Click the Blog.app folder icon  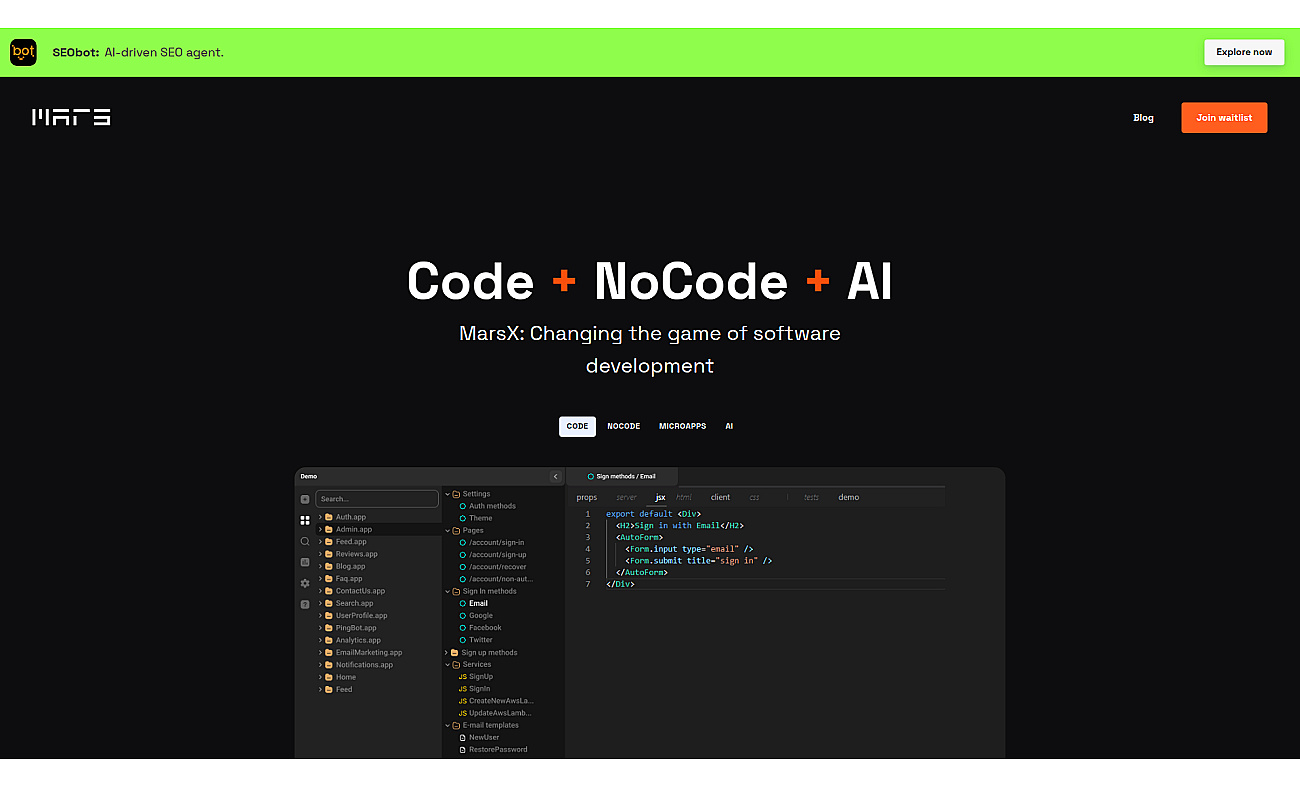pyautogui.click(x=329, y=566)
